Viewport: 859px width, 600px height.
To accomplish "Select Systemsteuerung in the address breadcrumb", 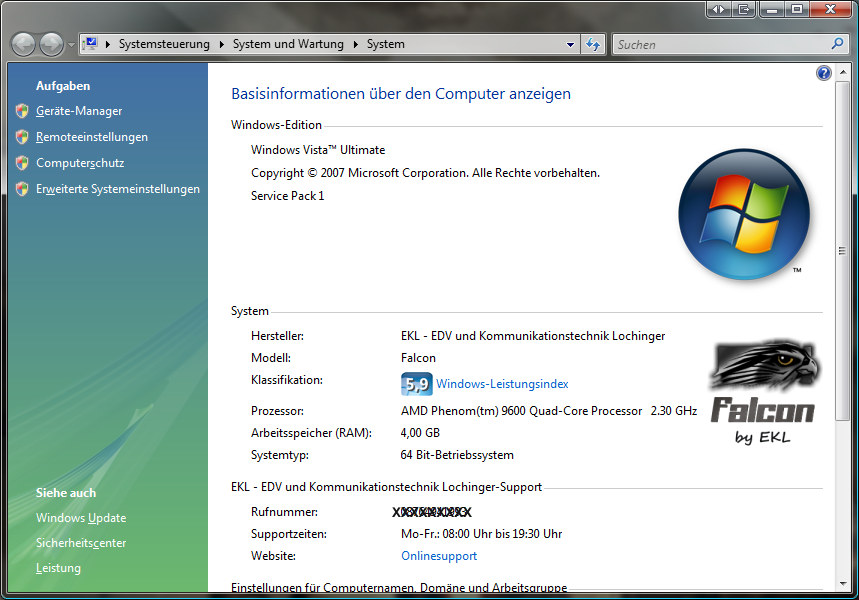I will 164,44.
